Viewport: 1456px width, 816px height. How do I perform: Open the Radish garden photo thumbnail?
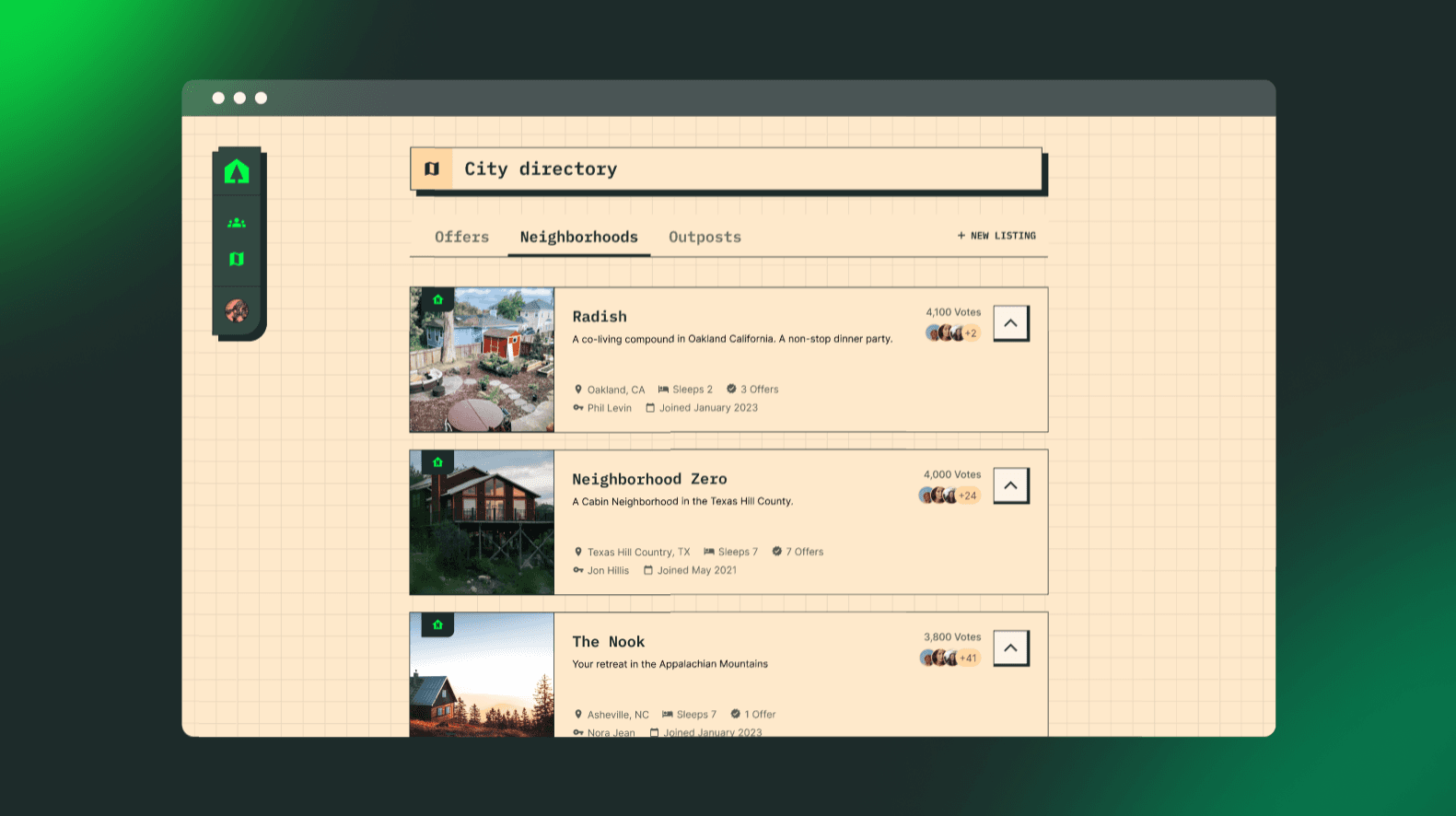[x=483, y=360]
